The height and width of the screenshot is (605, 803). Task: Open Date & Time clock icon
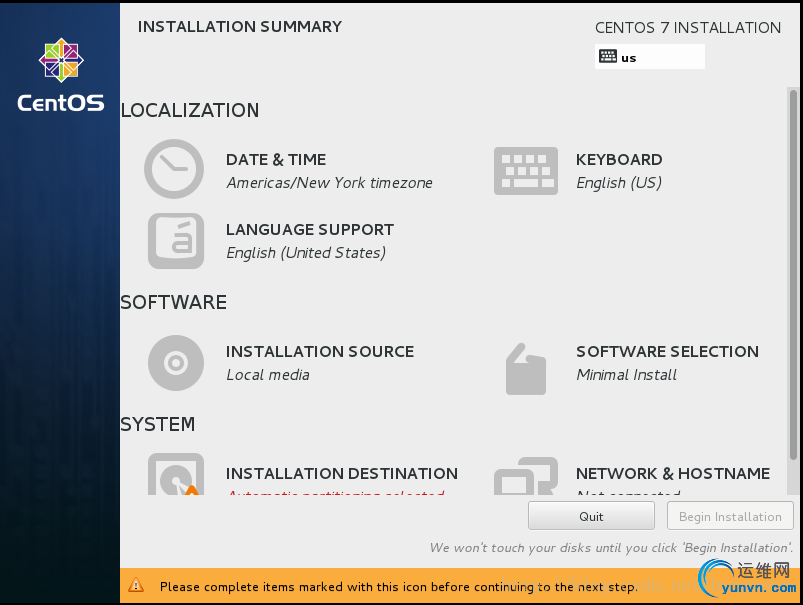coord(174,169)
